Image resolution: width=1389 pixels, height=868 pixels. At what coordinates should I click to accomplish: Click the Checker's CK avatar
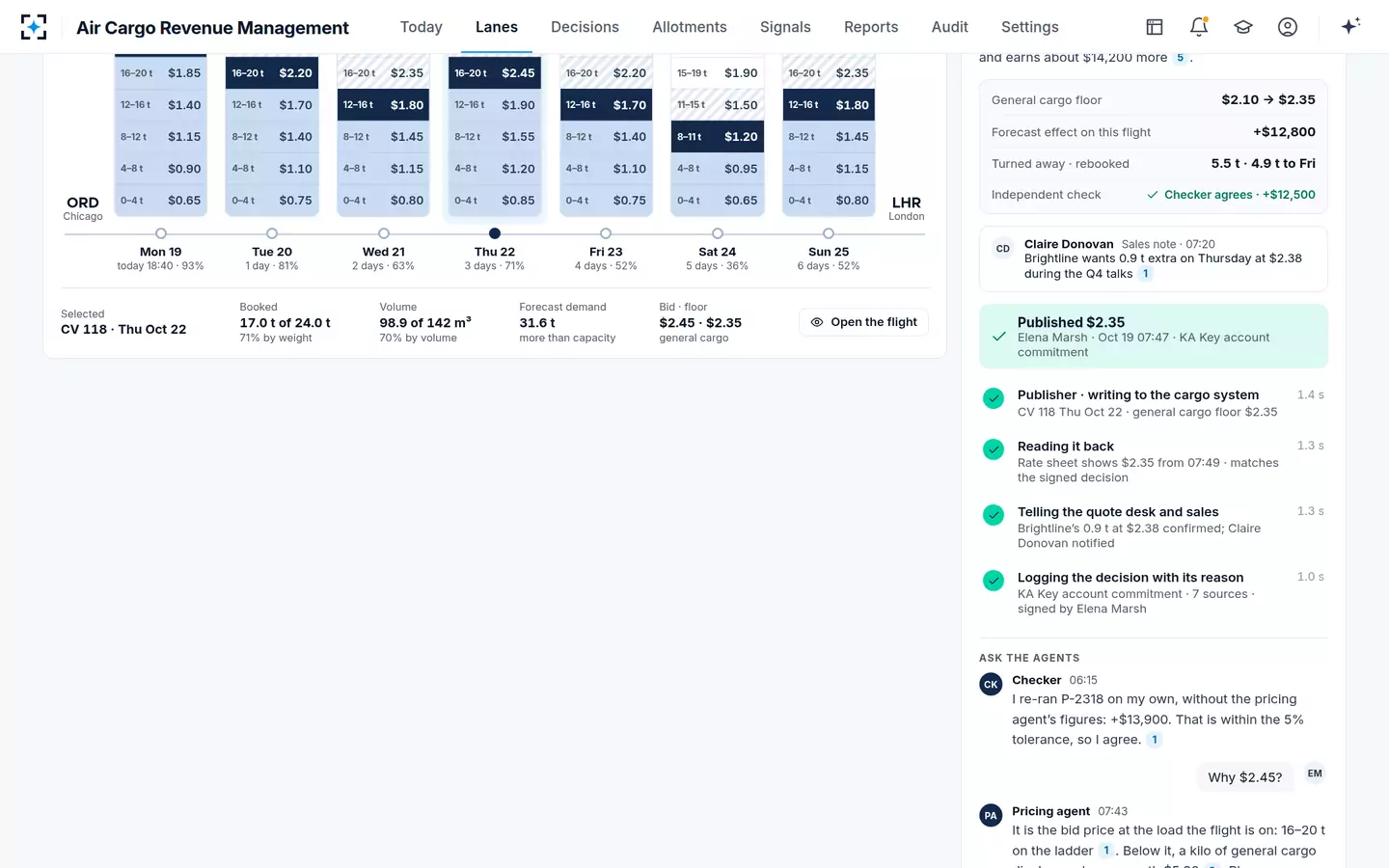(x=991, y=685)
